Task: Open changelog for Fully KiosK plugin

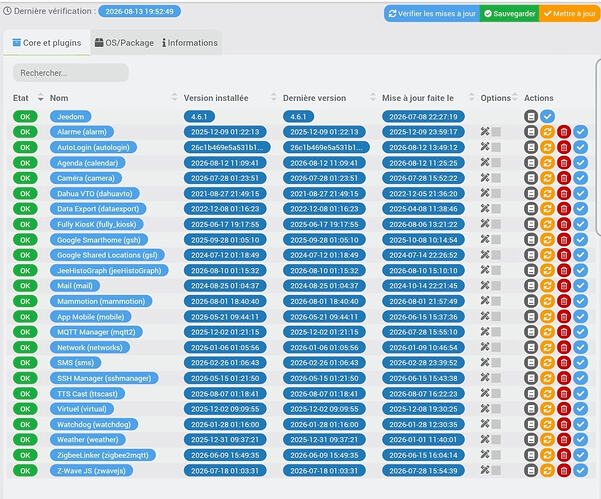Action: (531, 224)
